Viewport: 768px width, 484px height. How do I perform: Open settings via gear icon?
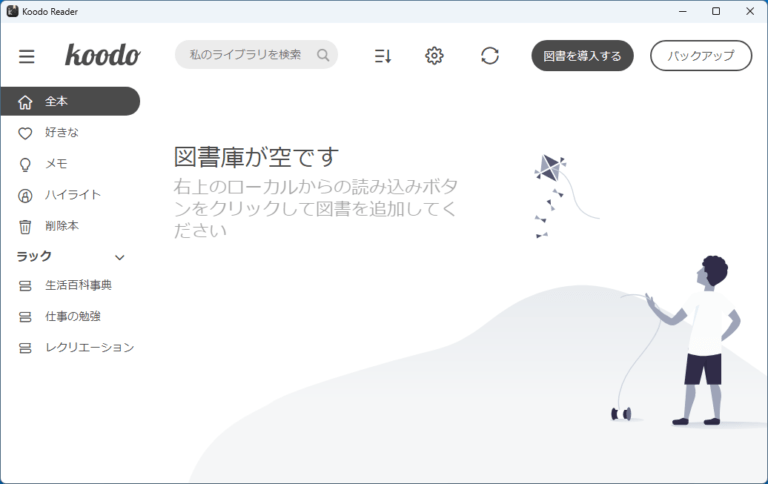tap(434, 56)
